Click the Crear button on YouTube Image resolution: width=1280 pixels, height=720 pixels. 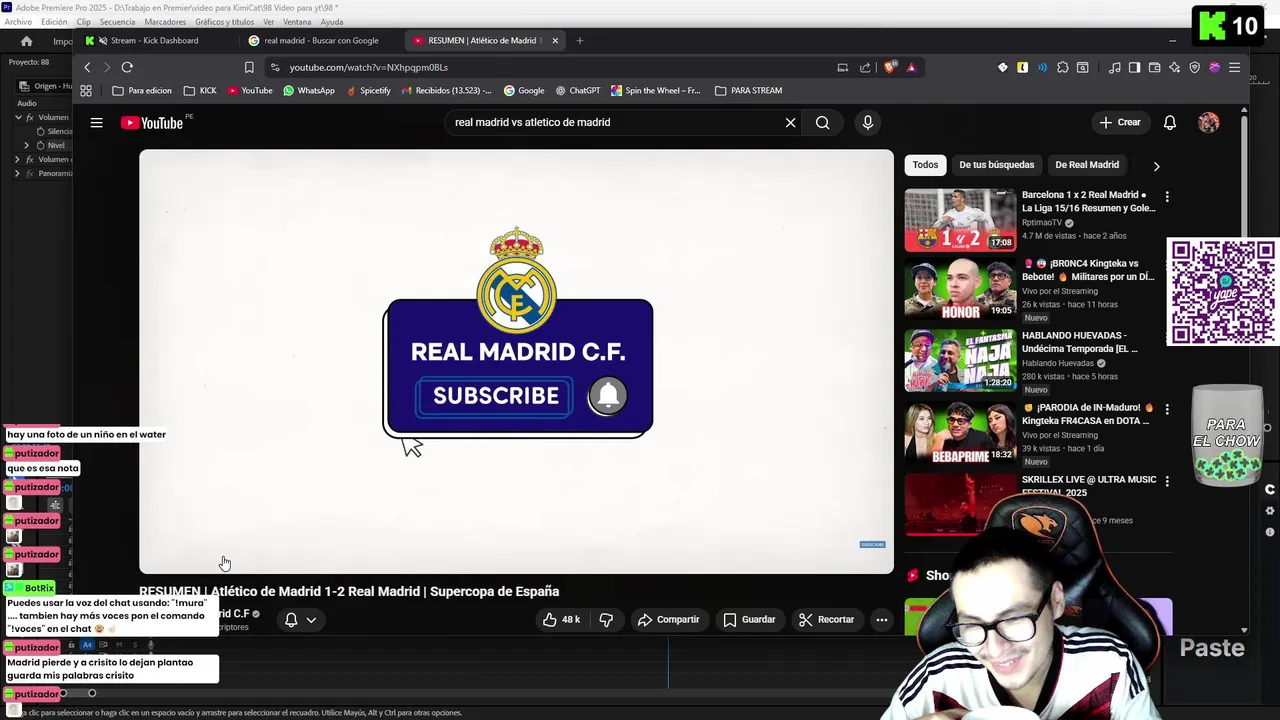coord(1119,122)
